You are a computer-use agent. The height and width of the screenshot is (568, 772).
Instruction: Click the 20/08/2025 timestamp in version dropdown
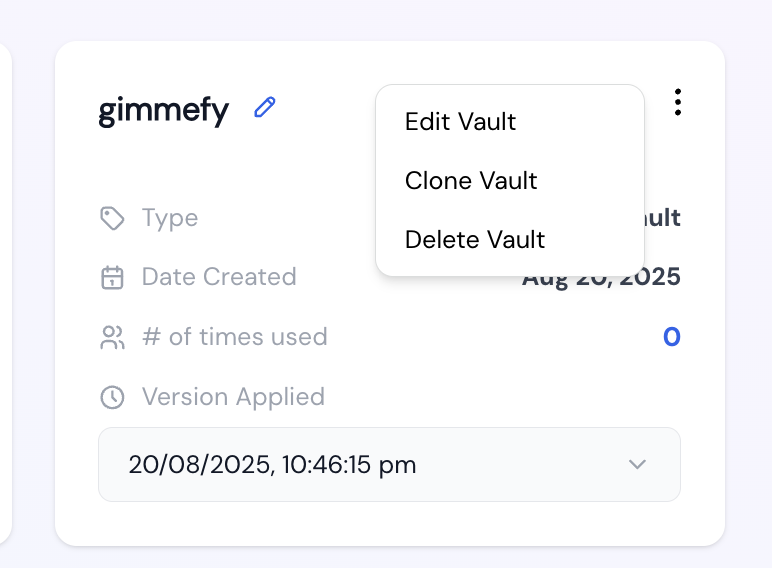(272, 465)
